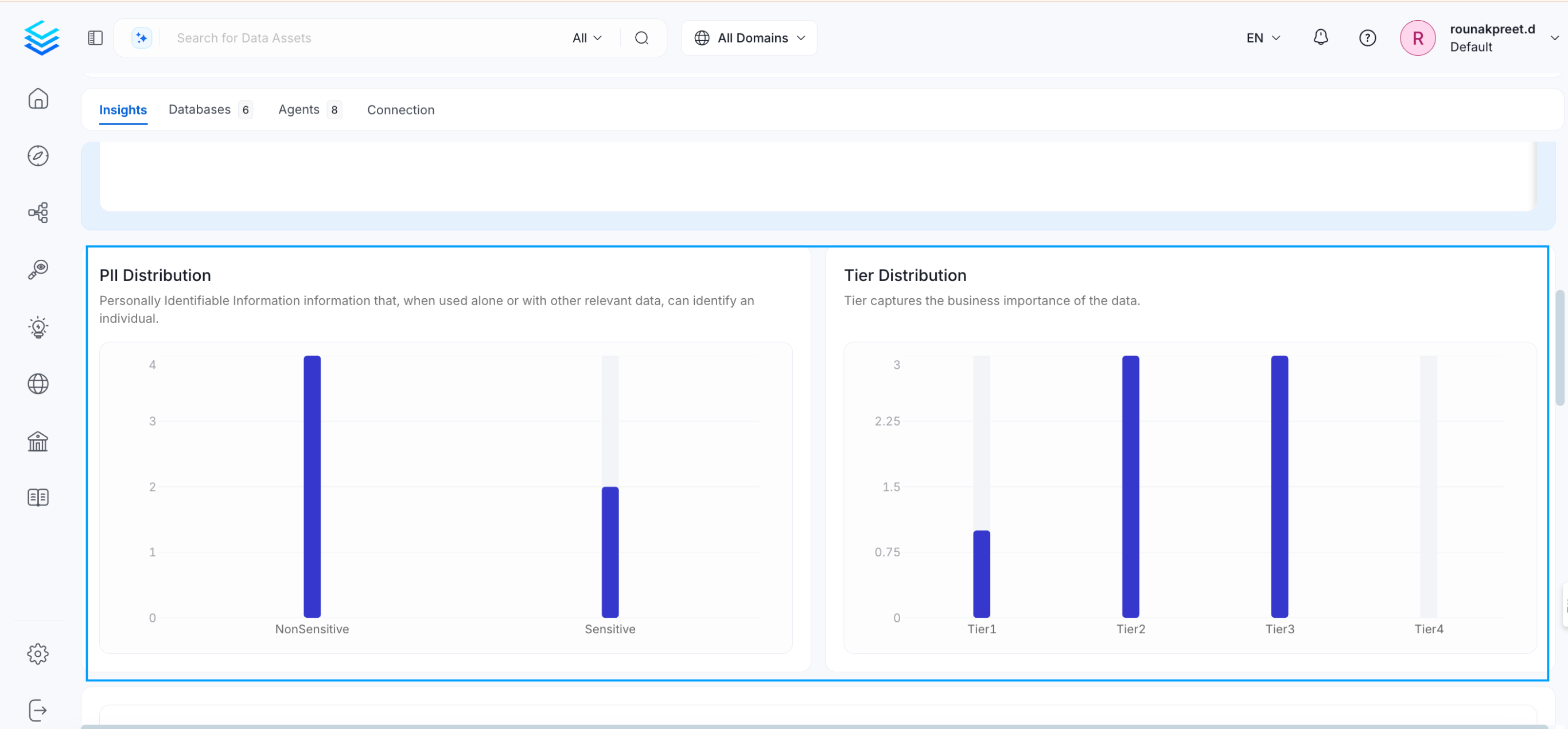The image size is (1568, 729).
Task: Select the Insights lightbulb icon
Action: pyautogui.click(x=38, y=327)
